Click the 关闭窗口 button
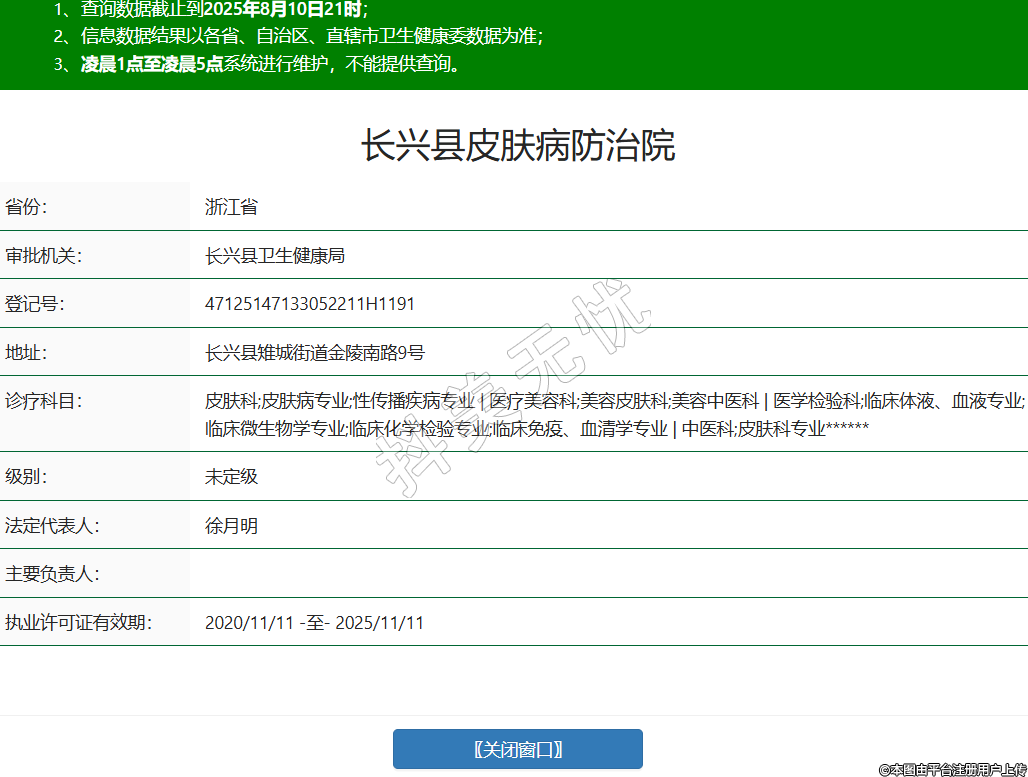This screenshot has height=777, width=1028. tap(517, 749)
